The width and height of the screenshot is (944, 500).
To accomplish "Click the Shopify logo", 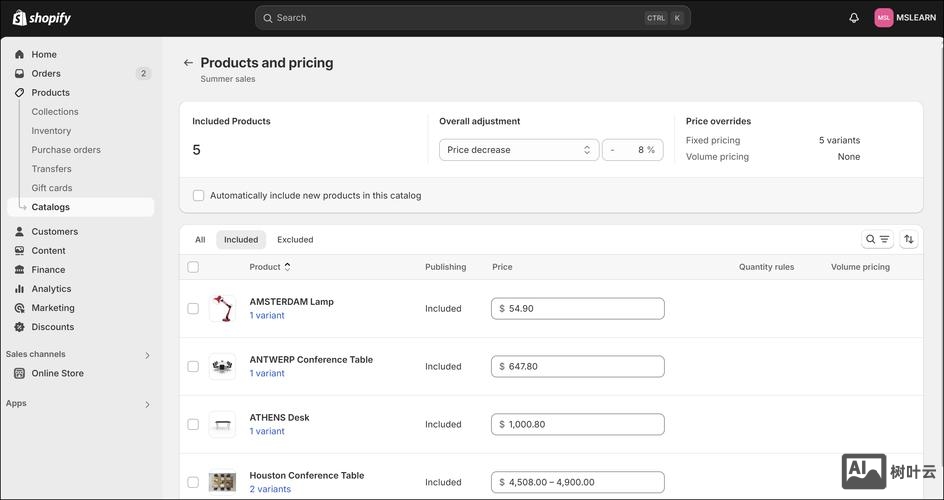I will pos(42,18).
